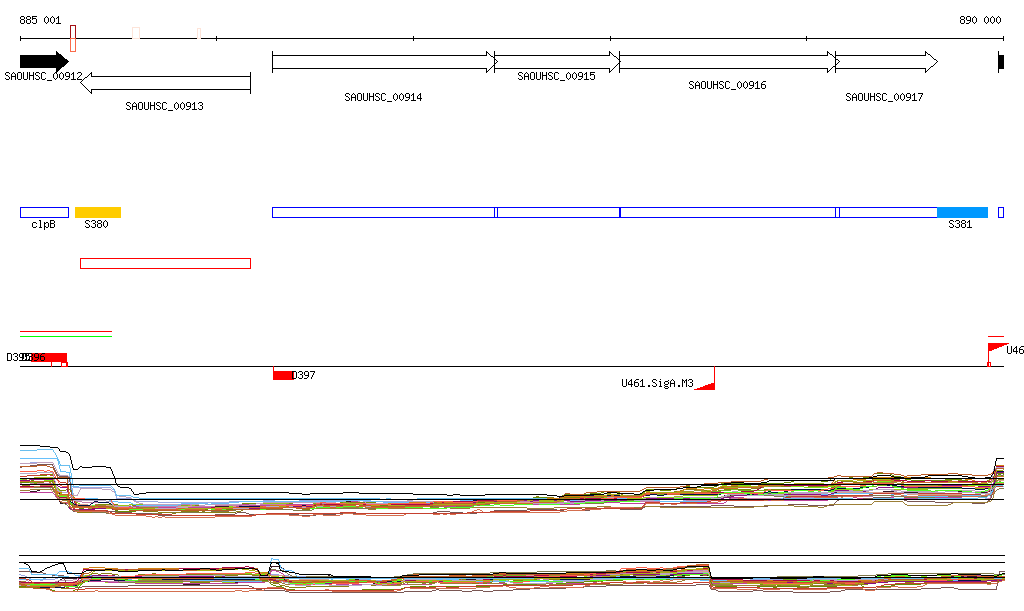Viewport: 1024px width, 611px height.
Task: Click the SAOUHSC_00913 text label
Action: (x=165, y=106)
